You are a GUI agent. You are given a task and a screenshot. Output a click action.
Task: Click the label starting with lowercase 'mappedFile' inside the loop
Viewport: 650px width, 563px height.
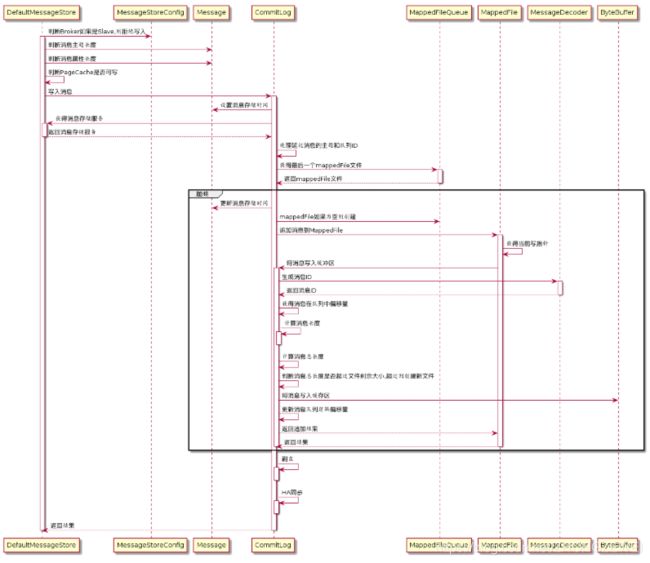(318, 217)
